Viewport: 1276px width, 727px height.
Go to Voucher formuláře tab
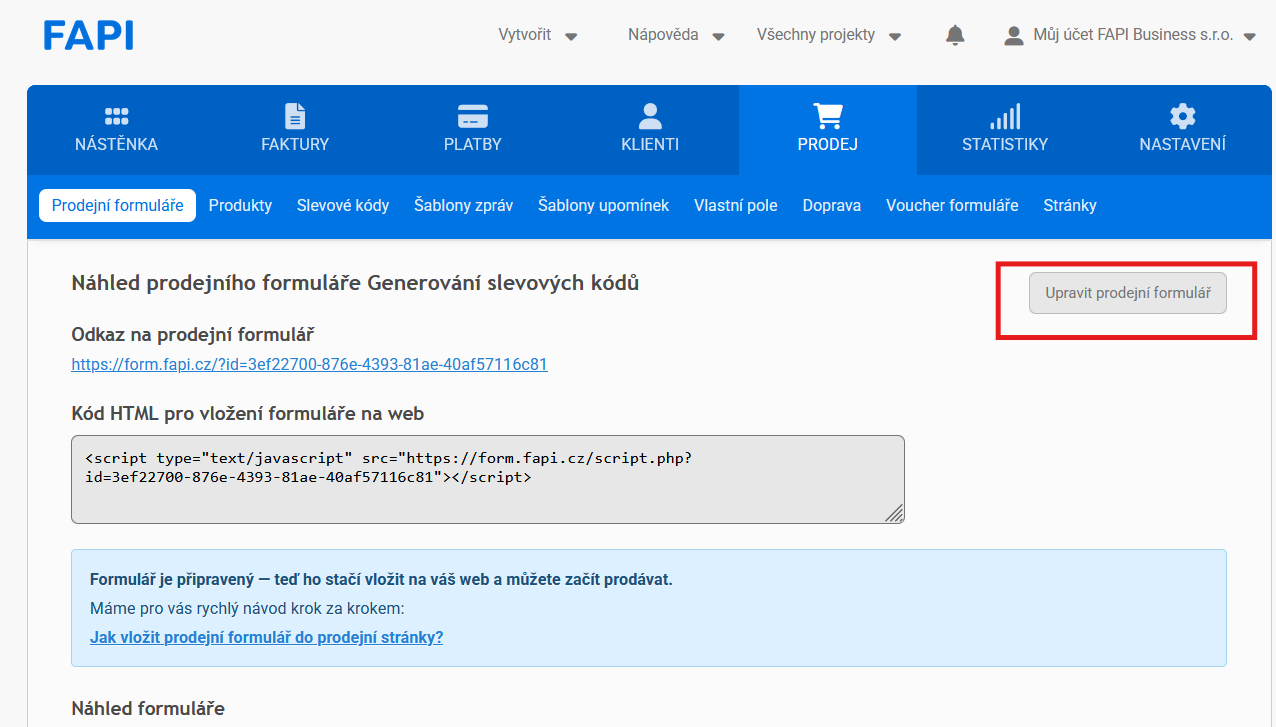tap(952, 205)
